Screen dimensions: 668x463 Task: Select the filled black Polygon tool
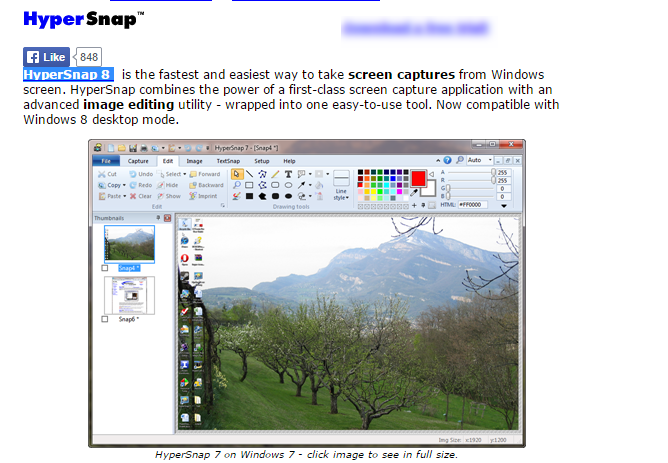pyautogui.click(x=262, y=196)
